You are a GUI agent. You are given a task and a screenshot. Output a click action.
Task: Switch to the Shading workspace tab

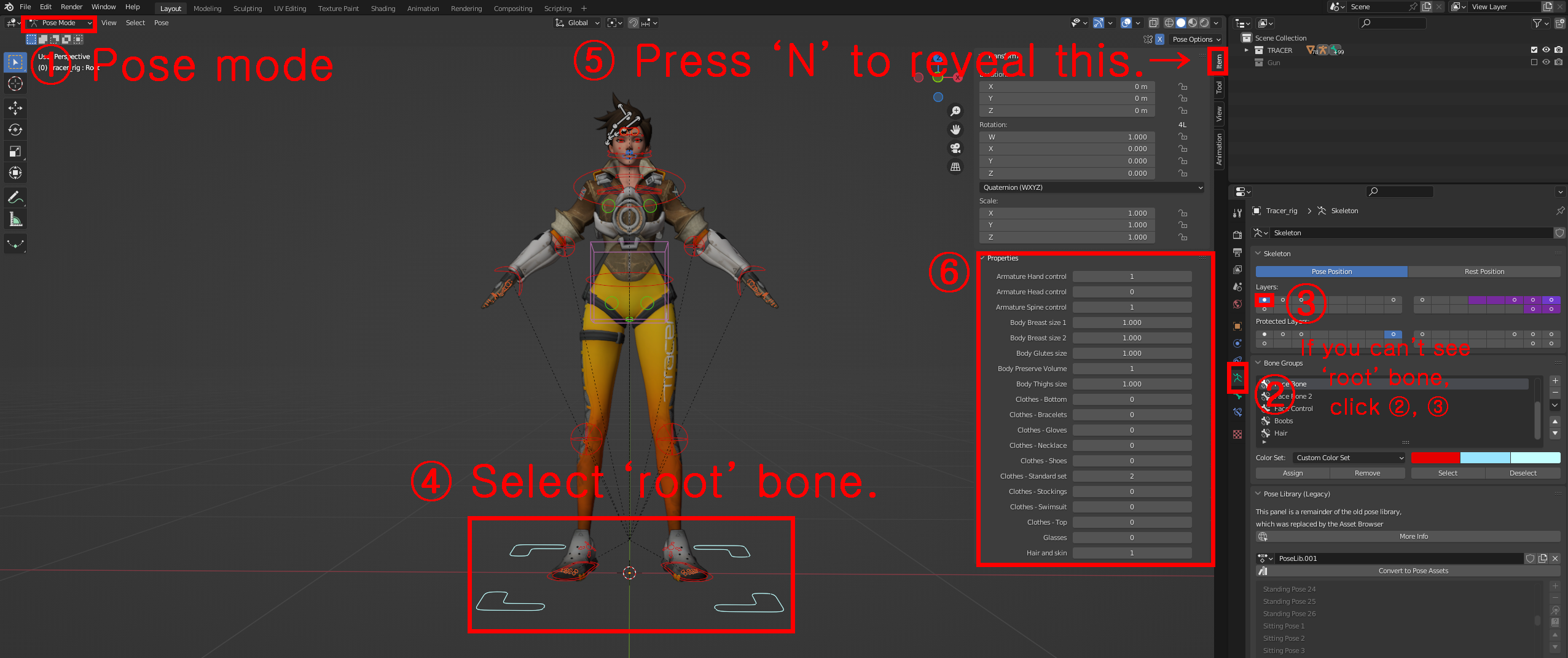pos(383,9)
